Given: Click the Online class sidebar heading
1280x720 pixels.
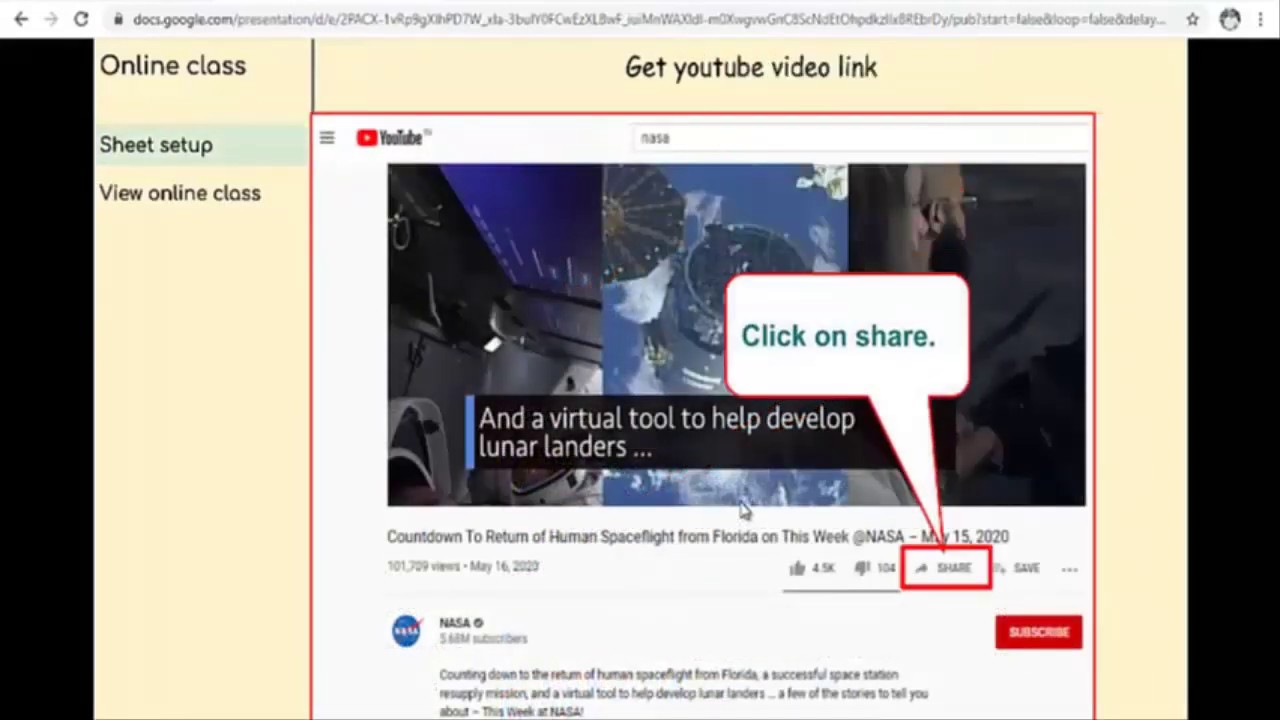Looking at the screenshot, I should click(x=173, y=66).
